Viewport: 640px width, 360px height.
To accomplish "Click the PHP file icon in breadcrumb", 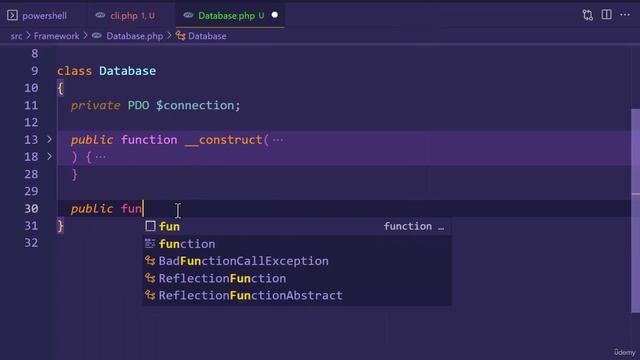I will click(x=97, y=36).
